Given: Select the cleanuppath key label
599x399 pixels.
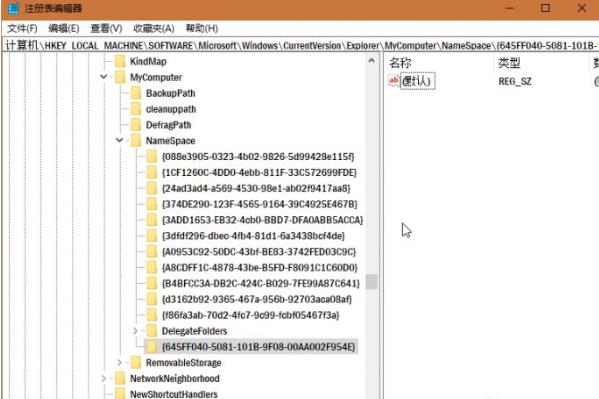Looking at the screenshot, I should (171, 109).
